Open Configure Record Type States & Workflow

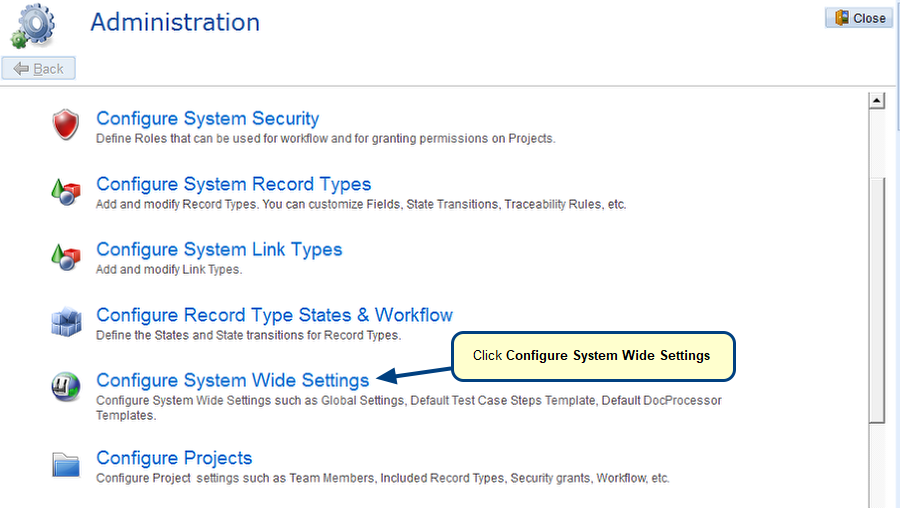point(274,315)
